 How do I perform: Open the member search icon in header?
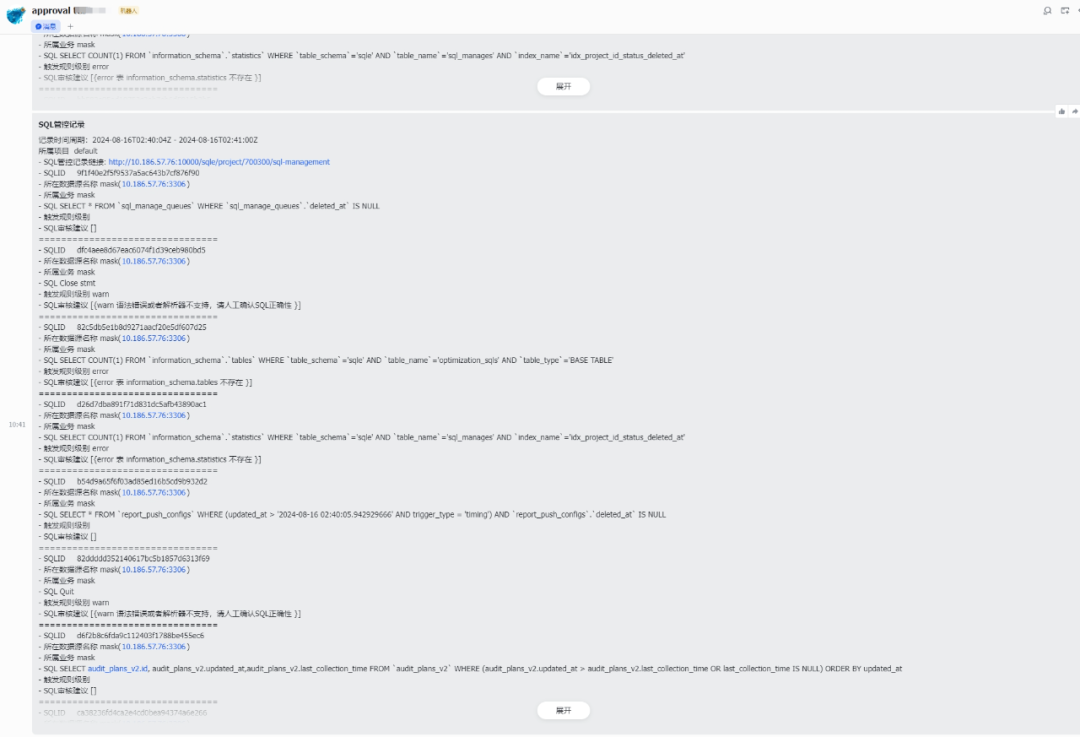pyautogui.click(x=1046, y=11)
